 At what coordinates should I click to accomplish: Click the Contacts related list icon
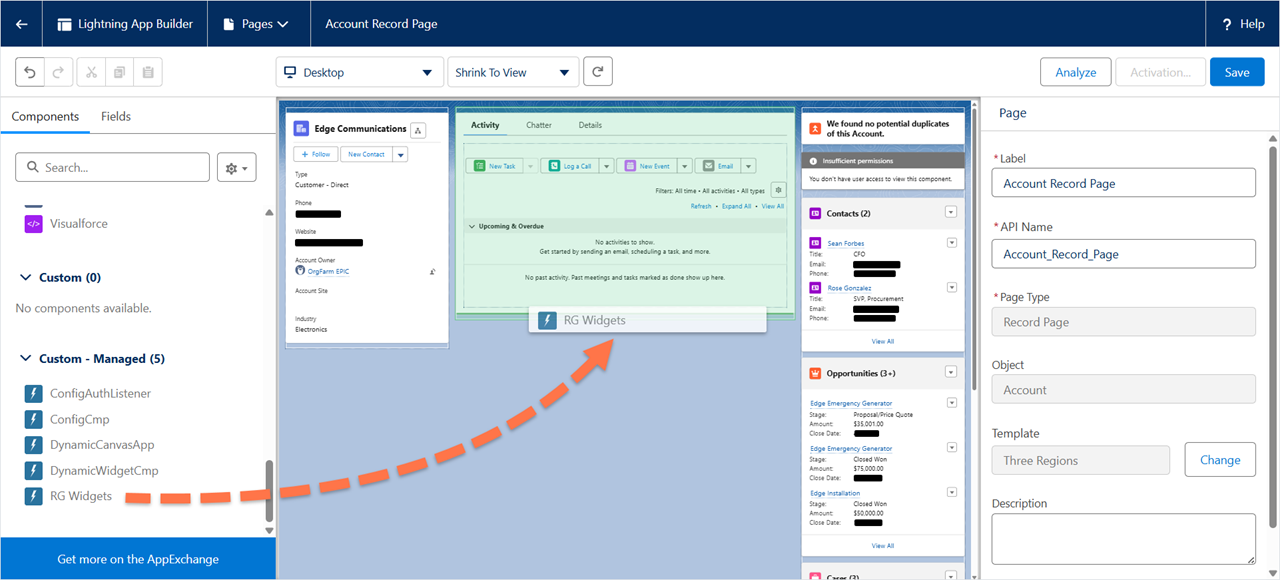point(816,213)
